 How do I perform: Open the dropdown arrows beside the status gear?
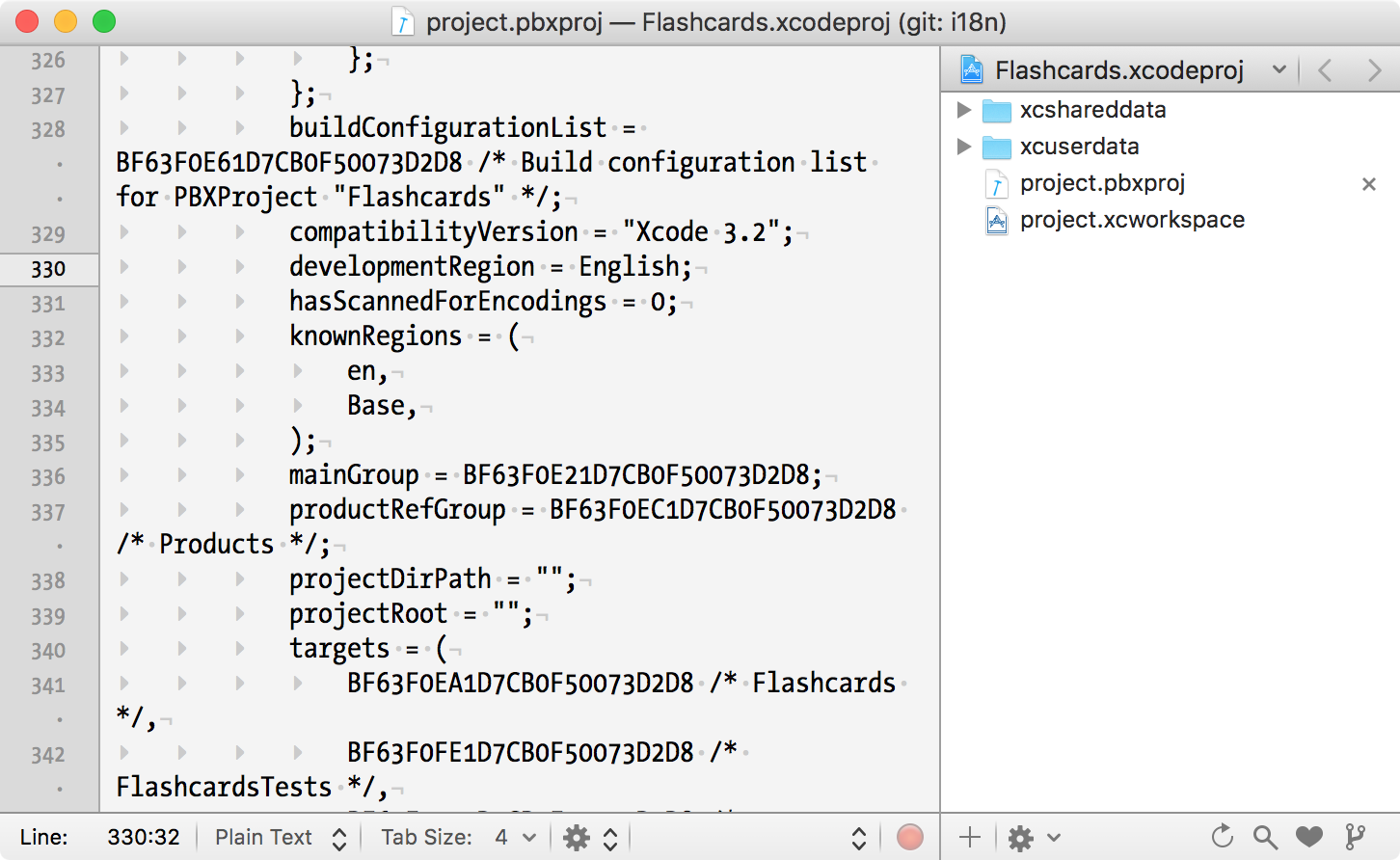(610, 838)
